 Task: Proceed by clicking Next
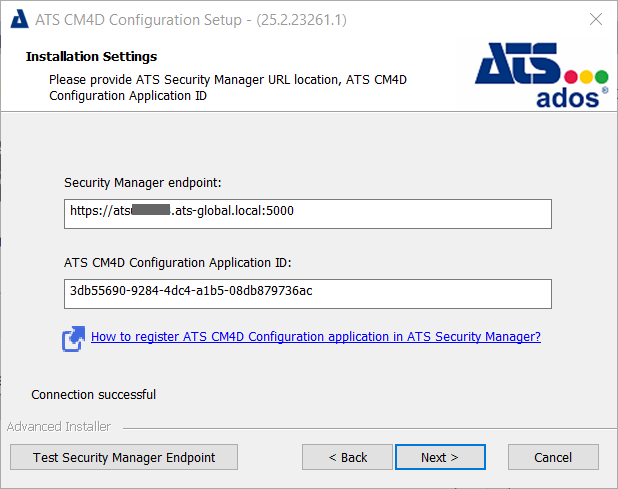(440, 457)
